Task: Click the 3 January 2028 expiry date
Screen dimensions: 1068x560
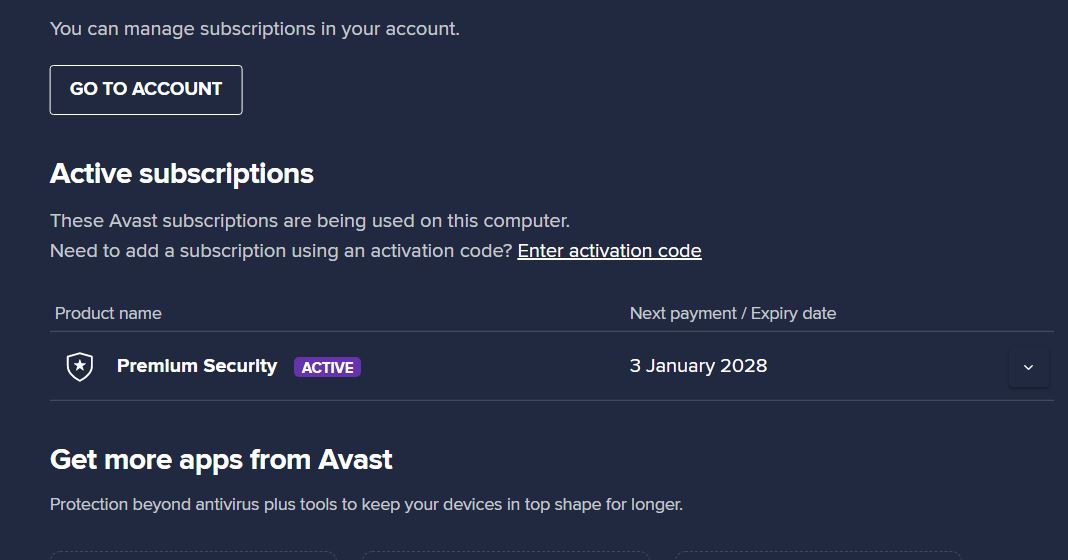Action: tap(698, 366)
